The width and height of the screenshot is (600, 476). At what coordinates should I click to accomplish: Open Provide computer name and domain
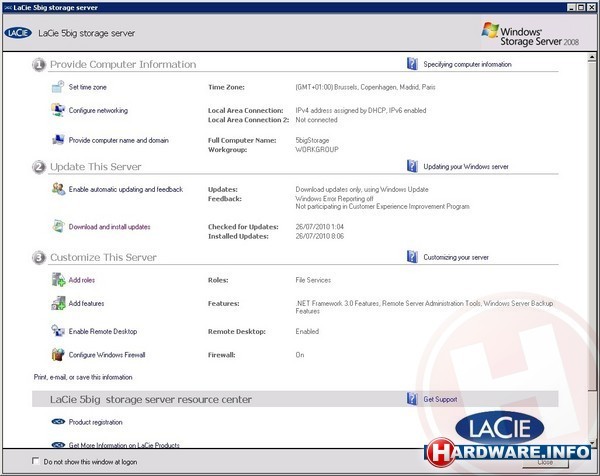coord(119,140)
